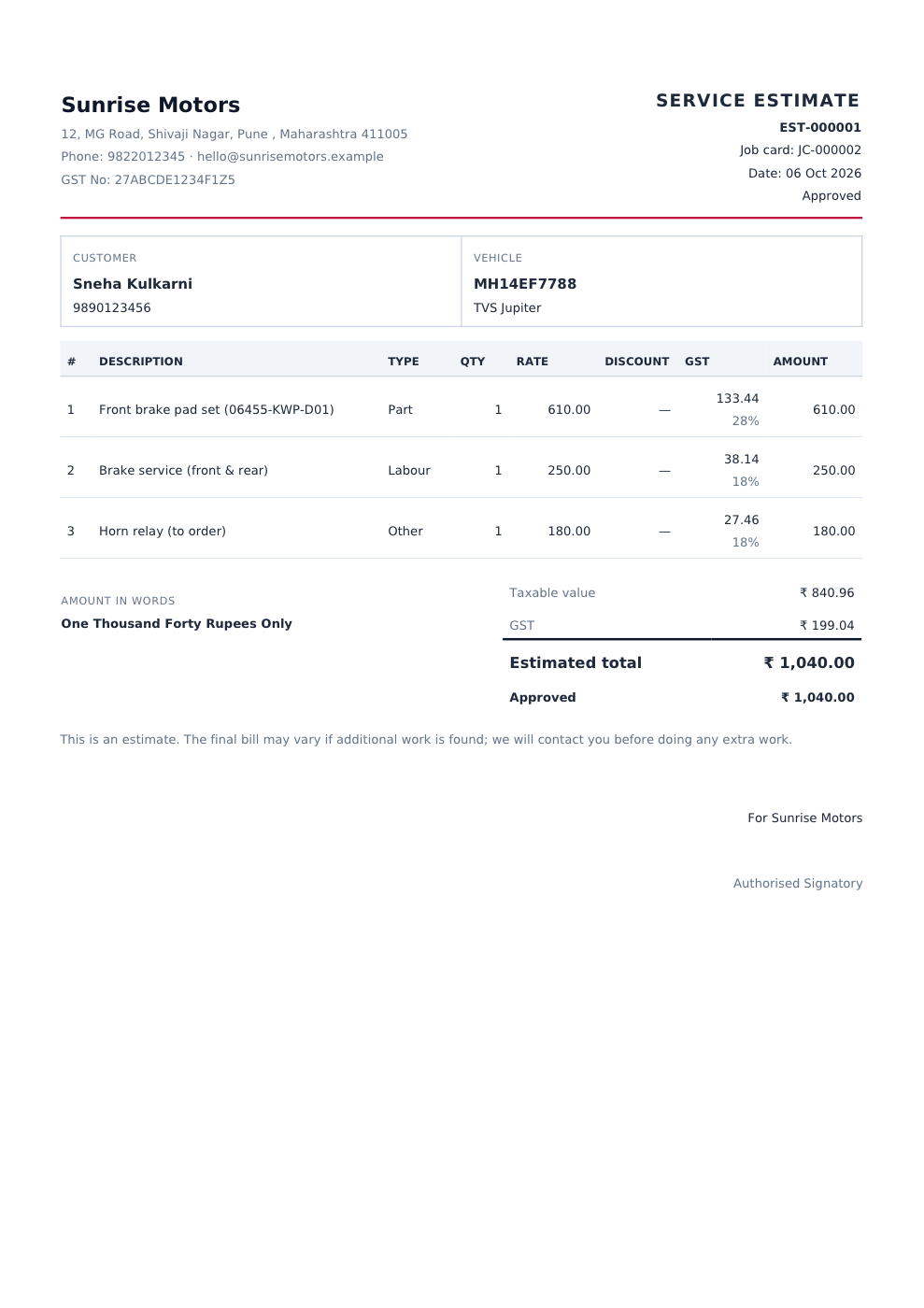Click the GST No 27ABCDE1234F1Z5 text
924x1308 pixels.
tap(148, 179)
